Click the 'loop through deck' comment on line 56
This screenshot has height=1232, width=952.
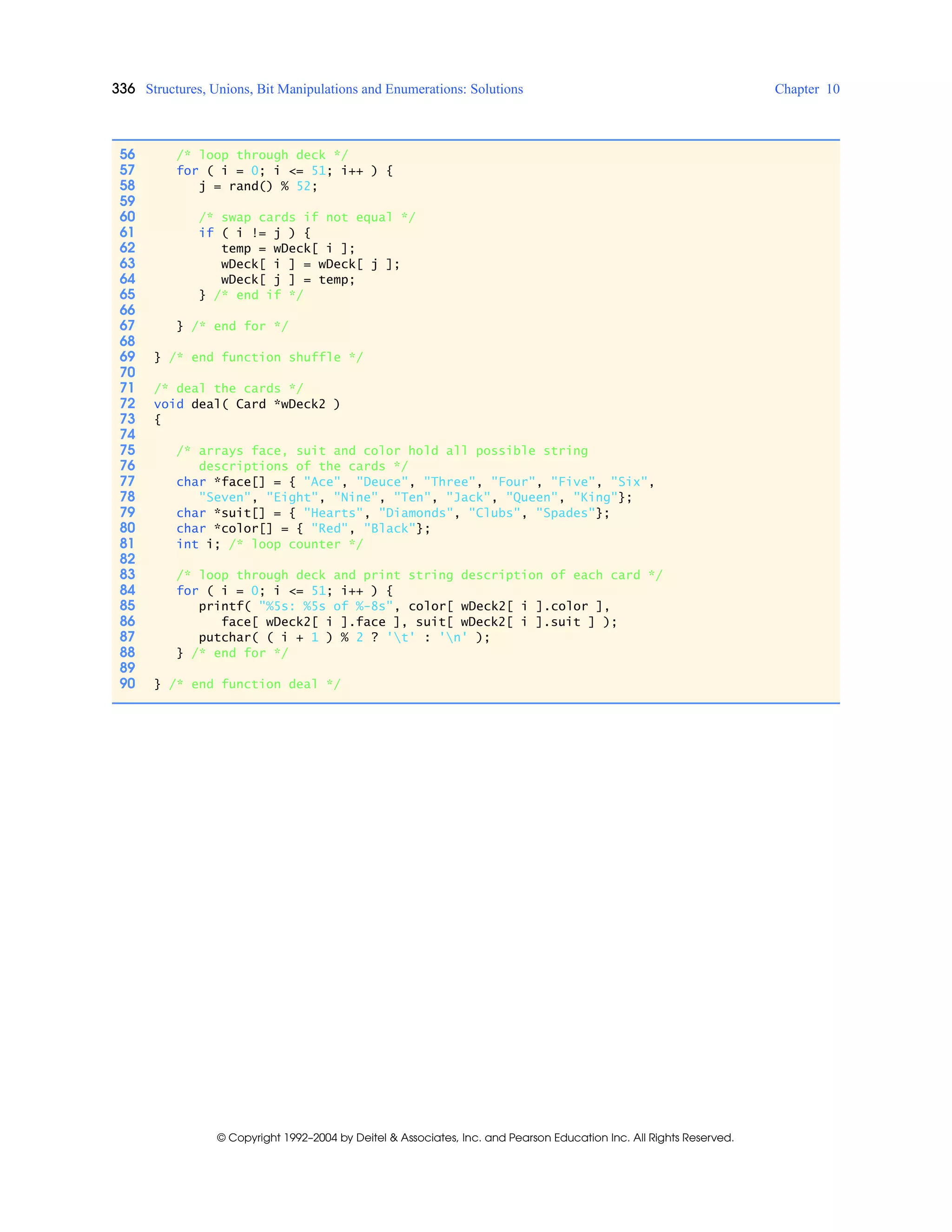[x=262, y=155]
